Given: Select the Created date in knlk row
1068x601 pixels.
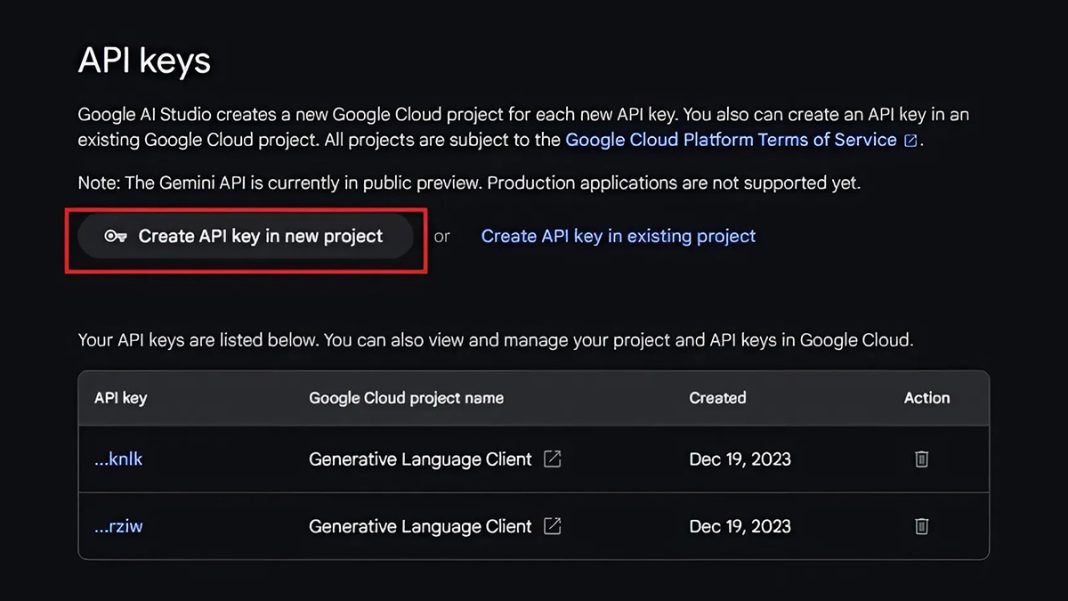Looking at the screenshot, I should (739, 459).
